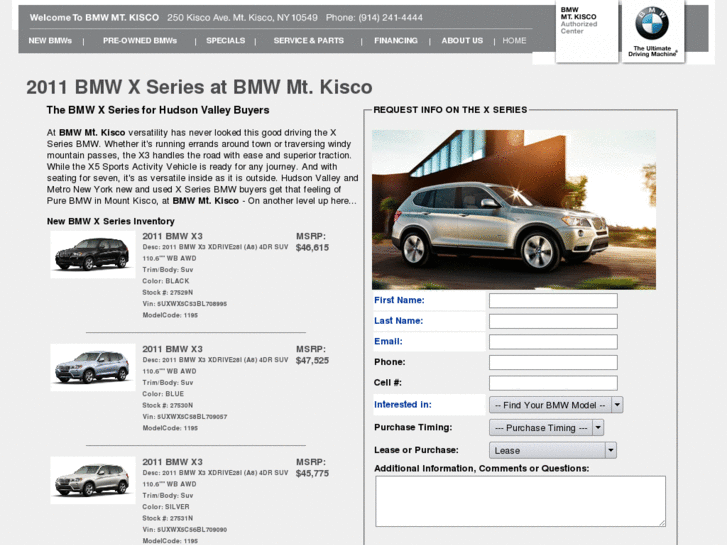Go to the FINANCING page
Screen dimensions: 727x545
[x=395, y=41]
